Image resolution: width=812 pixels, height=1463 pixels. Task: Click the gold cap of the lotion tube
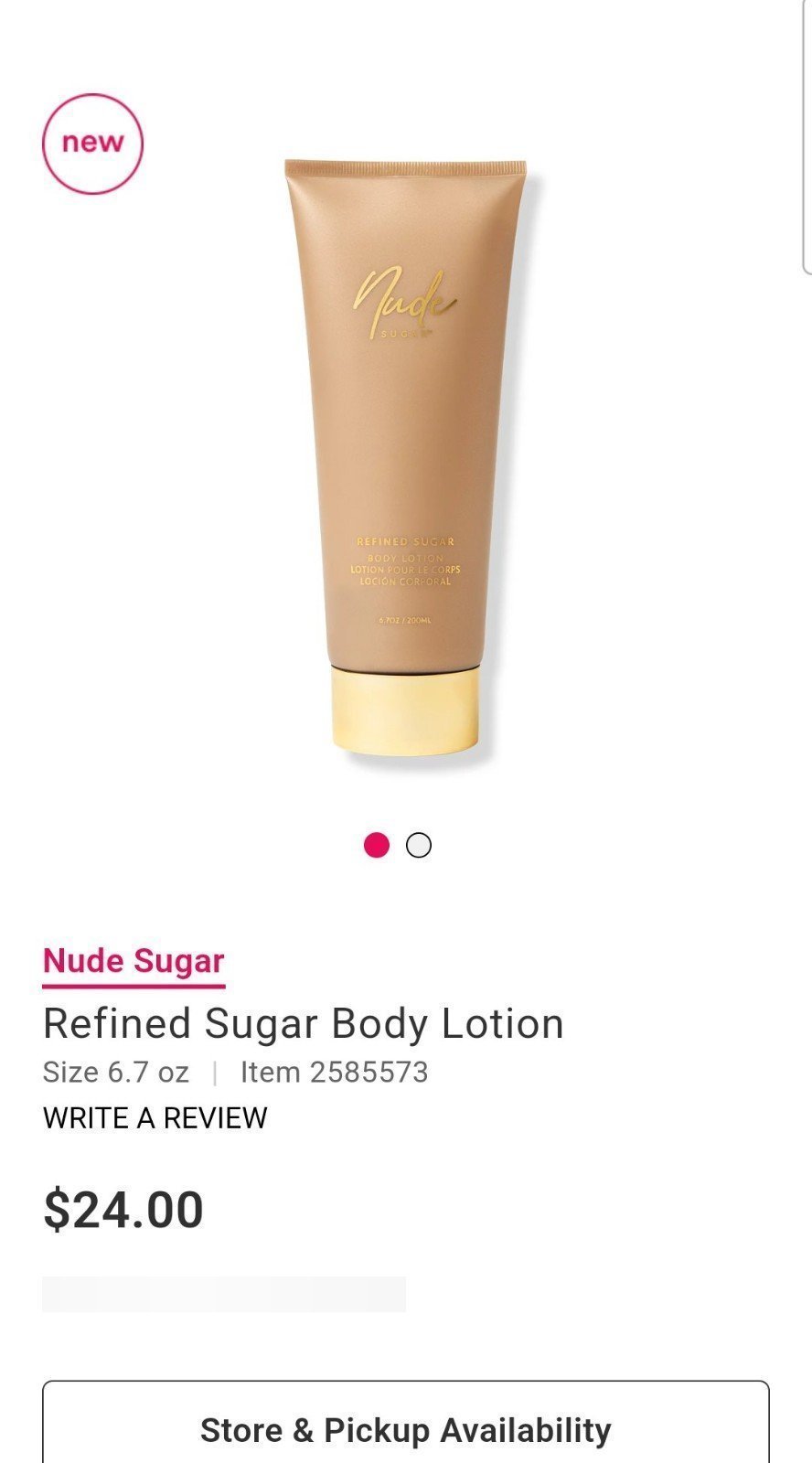click(405, 711)
